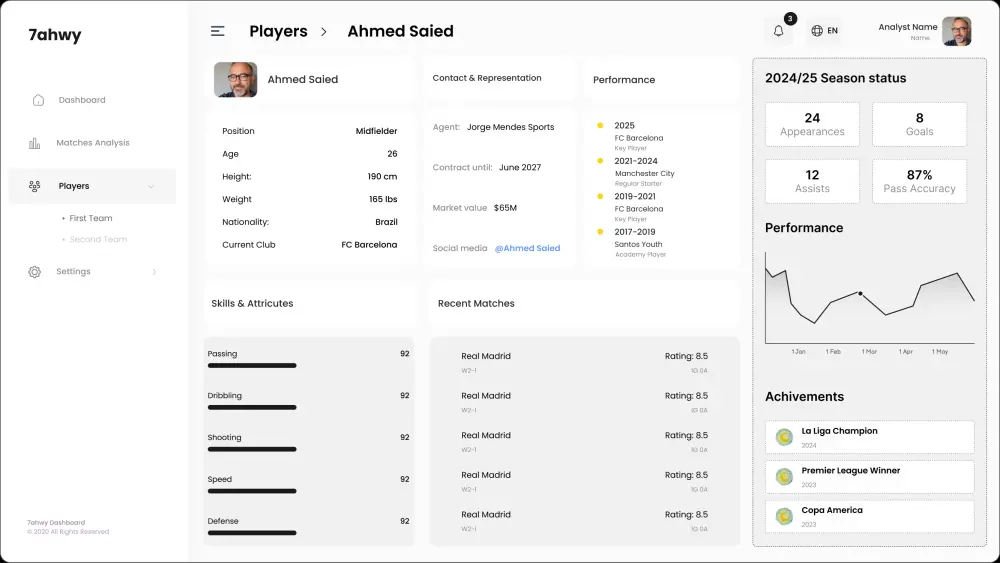Open the @Ahmed Saied social media link
This screenshot has width=1000, height=563.
[527, 248]
